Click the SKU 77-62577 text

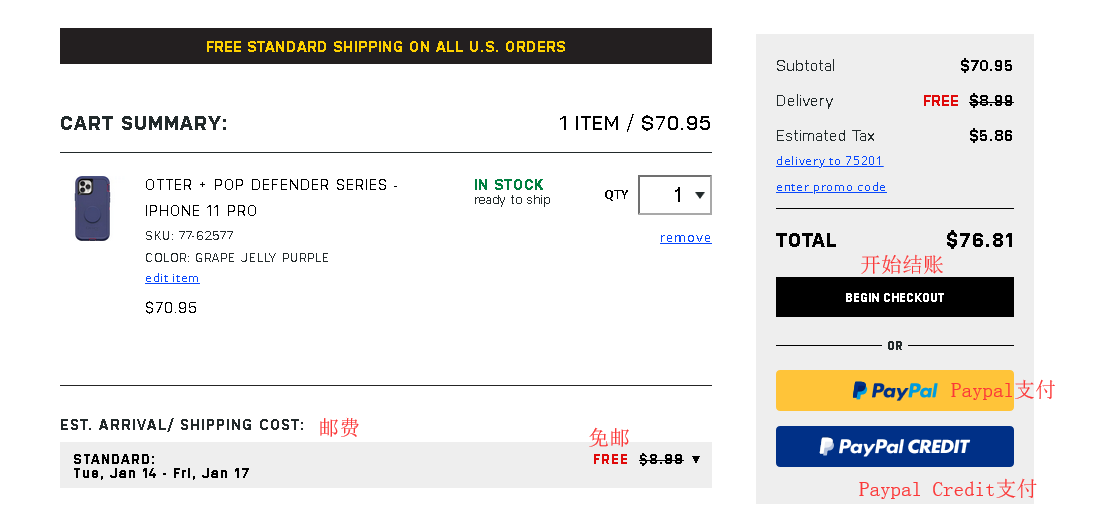189,236
